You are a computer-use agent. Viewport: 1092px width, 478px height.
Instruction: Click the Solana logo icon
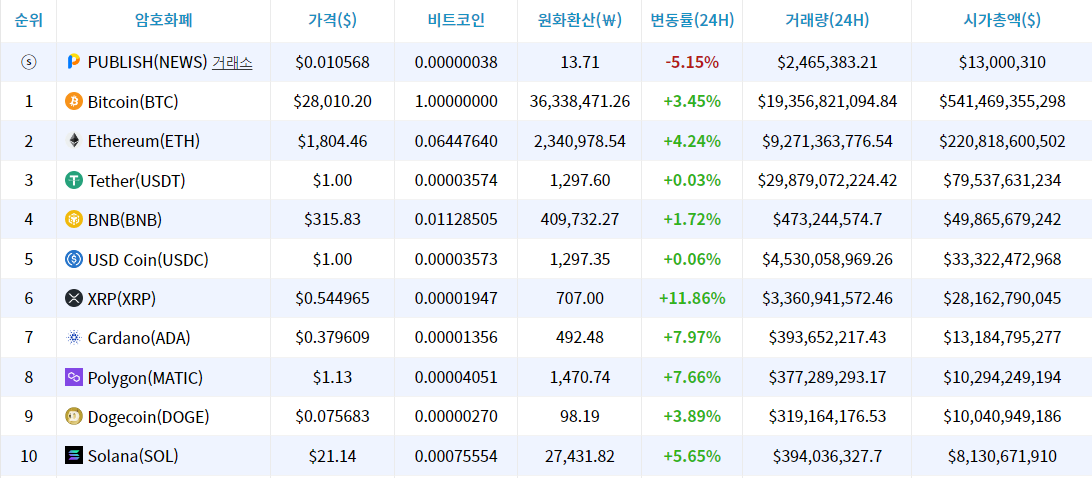click(x=73, y=456)
